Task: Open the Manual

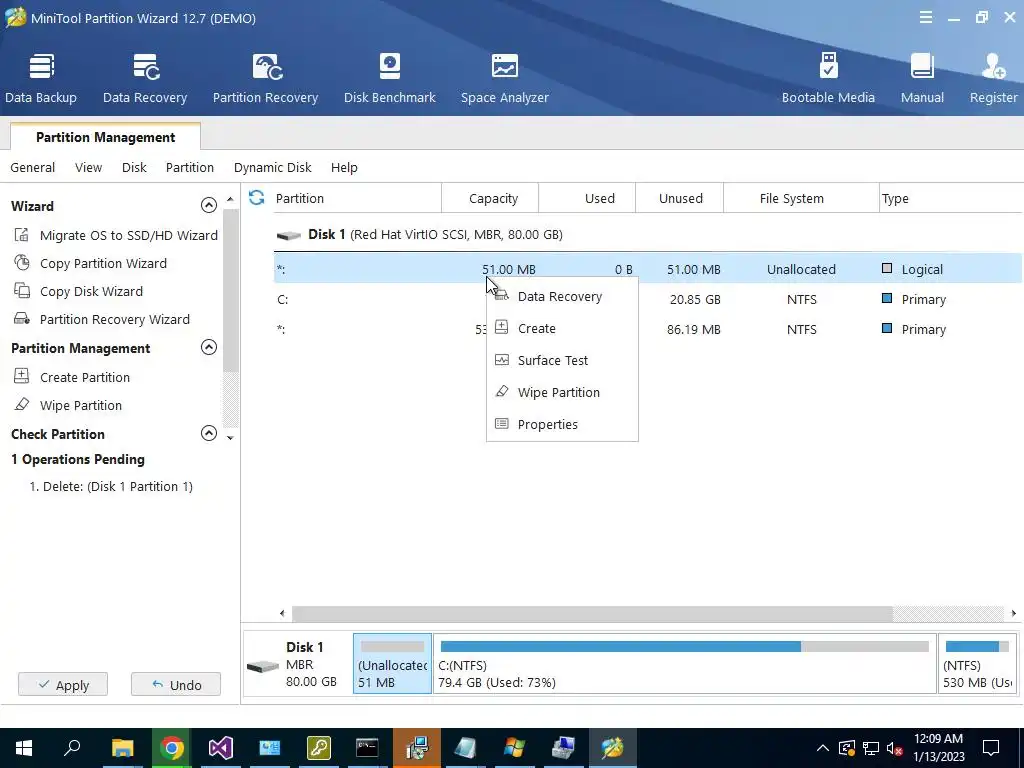Action: tap(922, 78)
